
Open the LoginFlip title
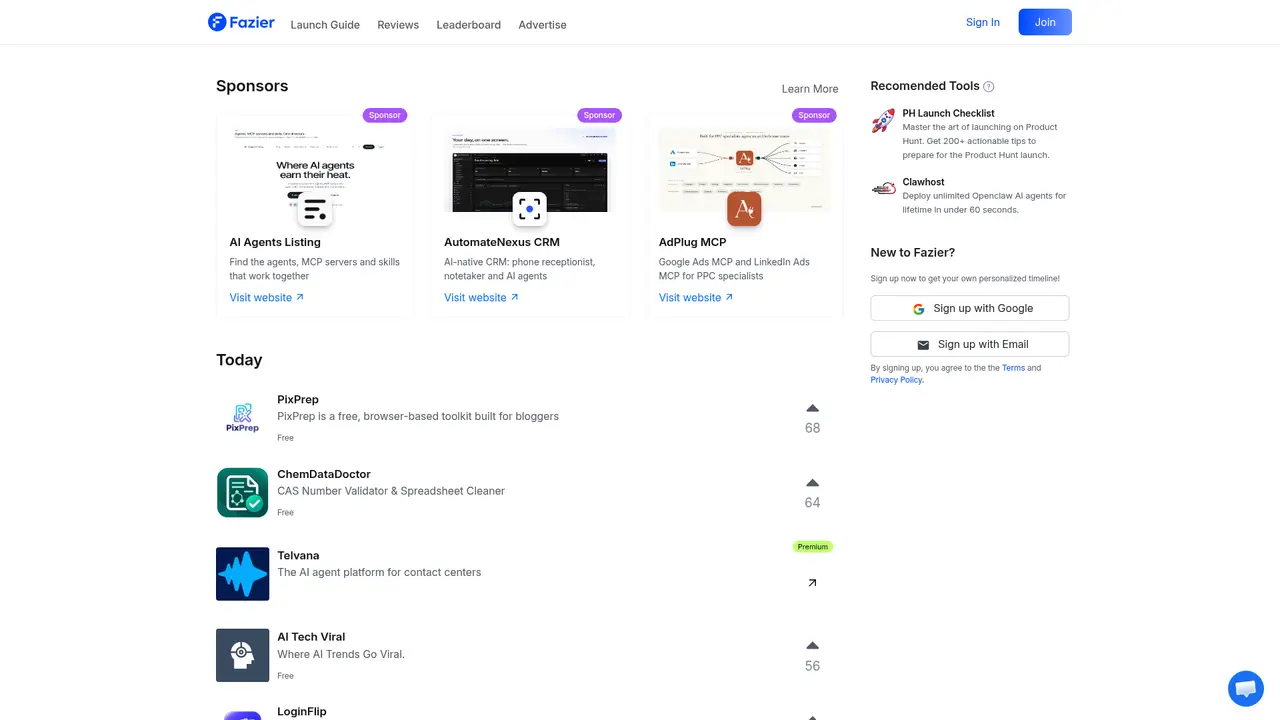302,711
